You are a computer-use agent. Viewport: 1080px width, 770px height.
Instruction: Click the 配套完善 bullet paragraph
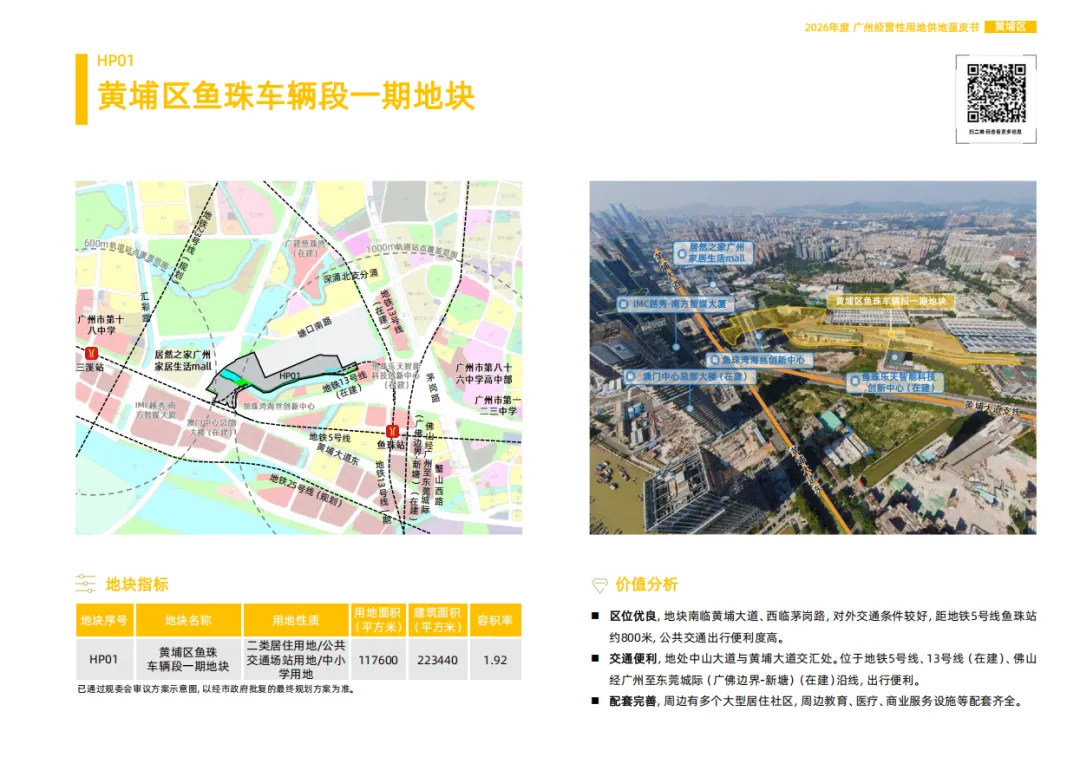[x=815, y=701]
